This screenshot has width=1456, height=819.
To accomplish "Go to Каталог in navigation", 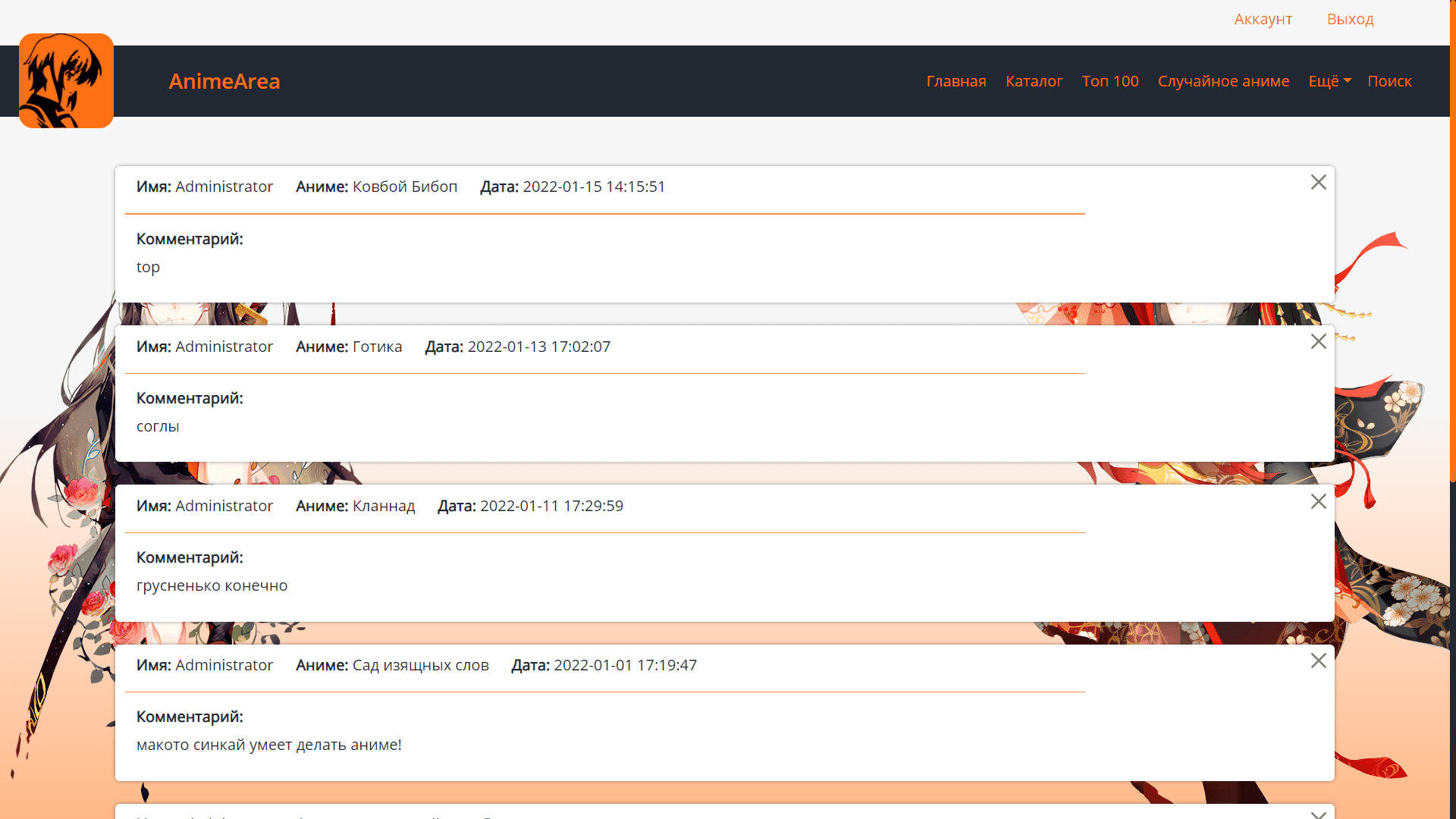I will 1034,81.
